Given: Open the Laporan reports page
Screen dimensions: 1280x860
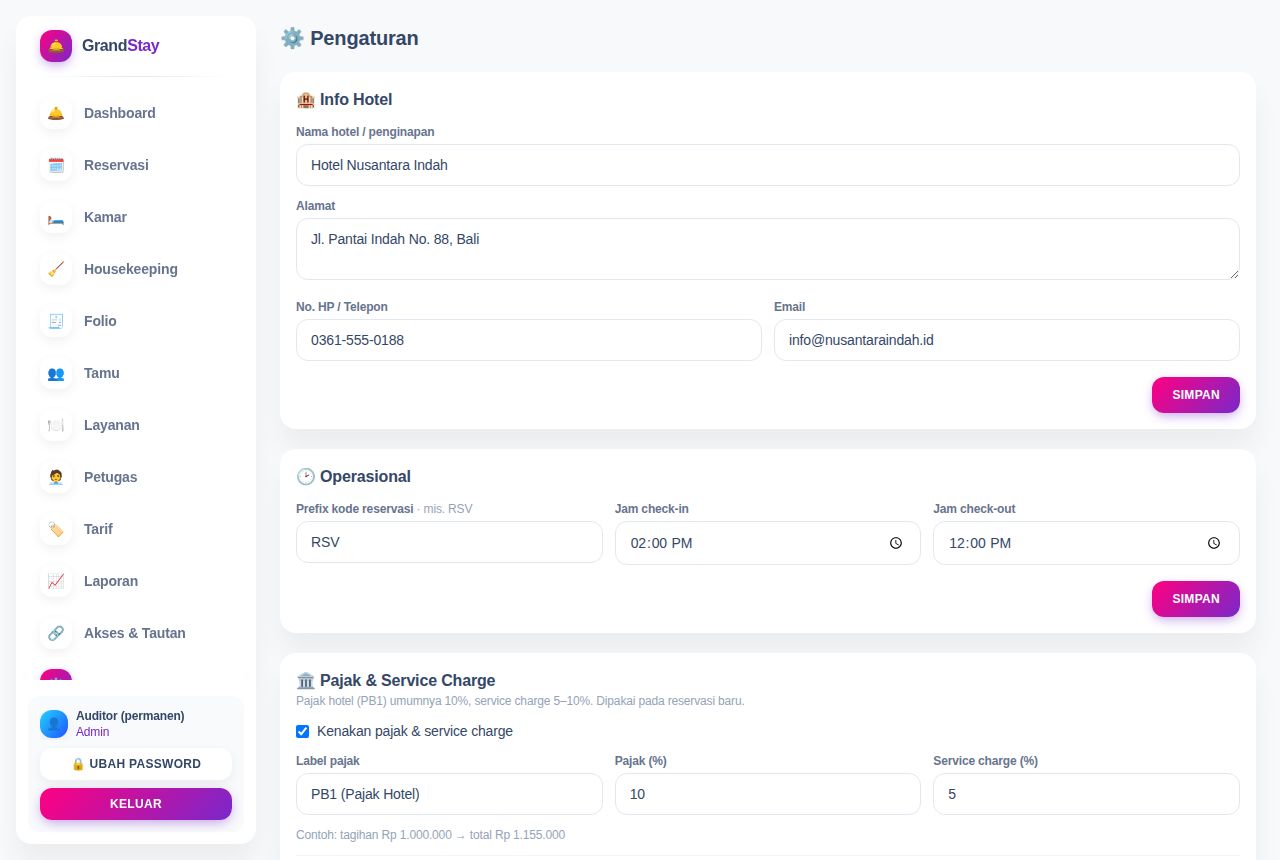Looking at the screenshot, I should 136,581.
